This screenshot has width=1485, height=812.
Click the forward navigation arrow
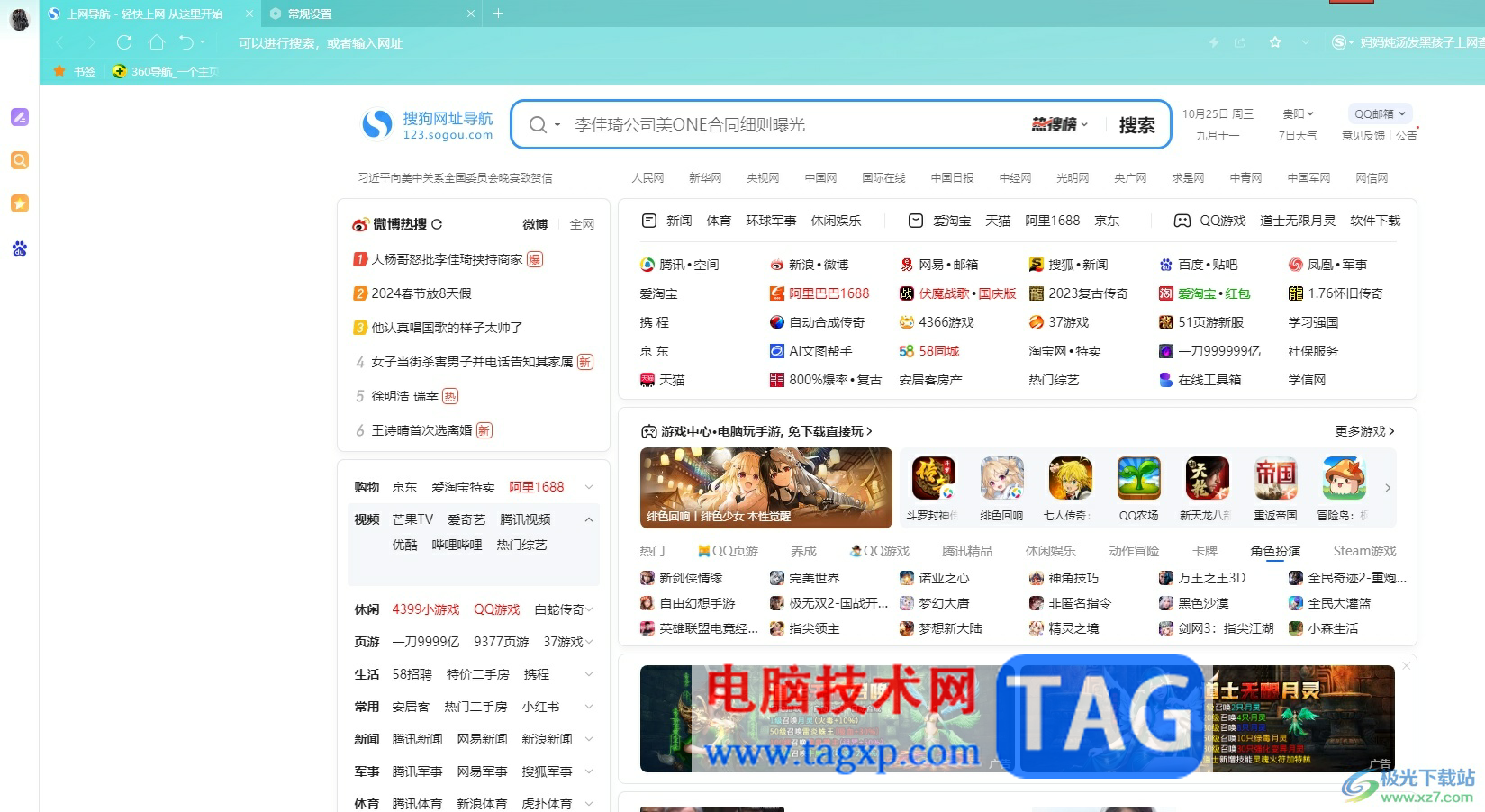point(91,42)
